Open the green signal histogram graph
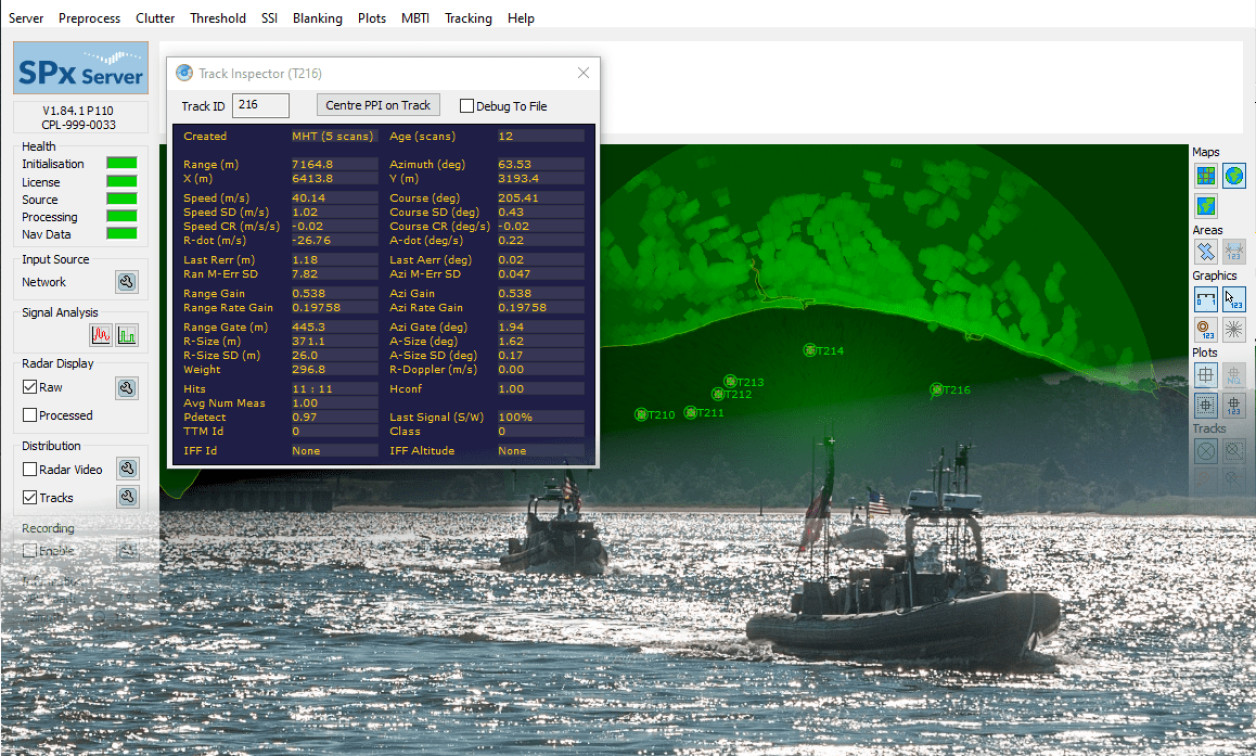Screen dimensions: 1256x756 tap(126, 334)
